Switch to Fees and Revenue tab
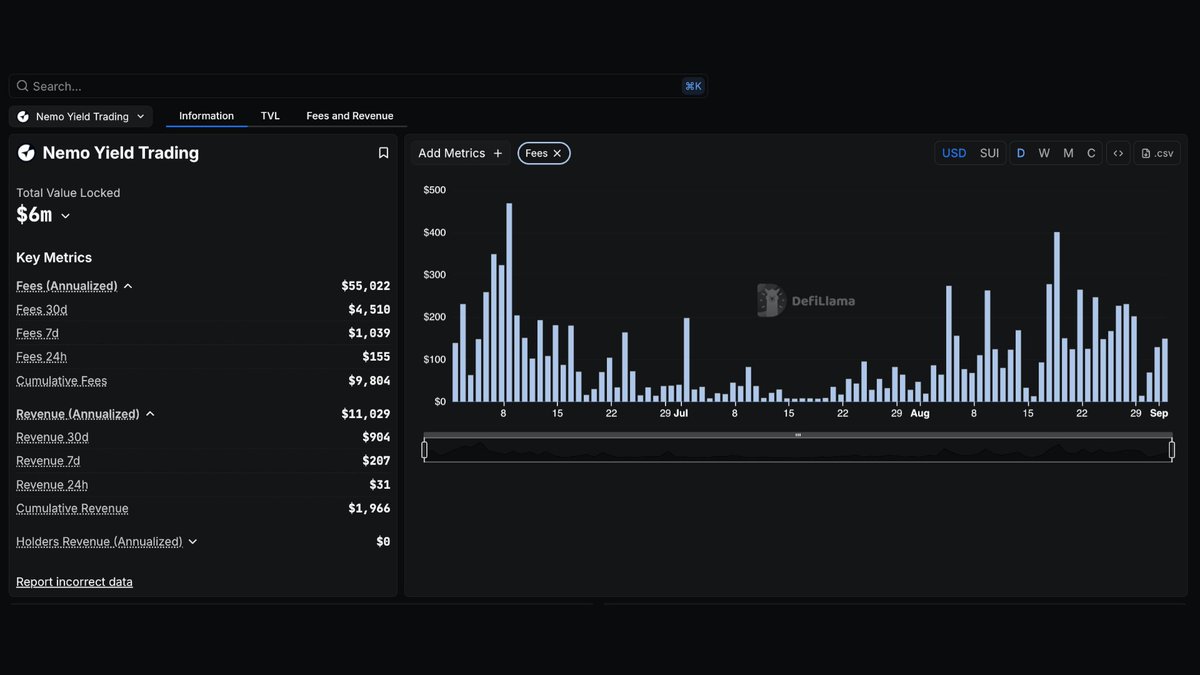Viewport: 1200px width, 675px height. point(350,116)
